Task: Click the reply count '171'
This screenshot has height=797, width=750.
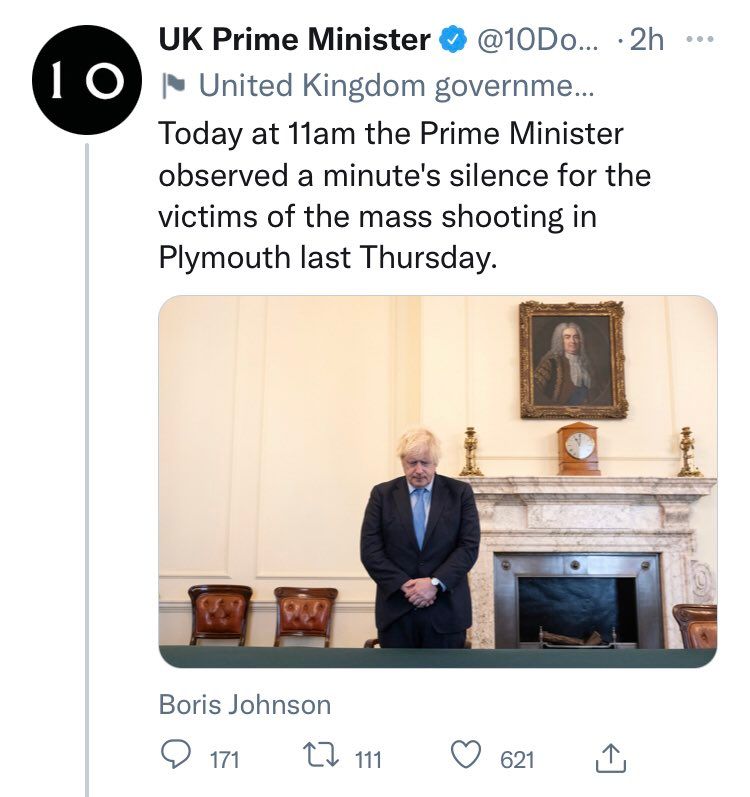Action: [x=224, y=760]
